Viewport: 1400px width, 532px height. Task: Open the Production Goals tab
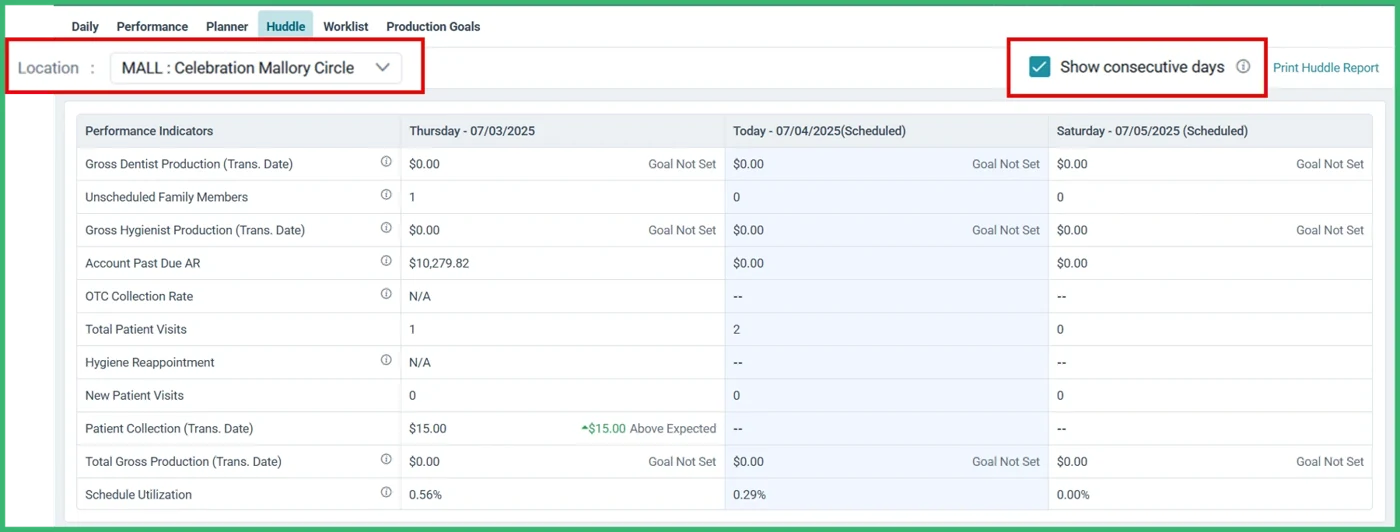coord(433,27)
